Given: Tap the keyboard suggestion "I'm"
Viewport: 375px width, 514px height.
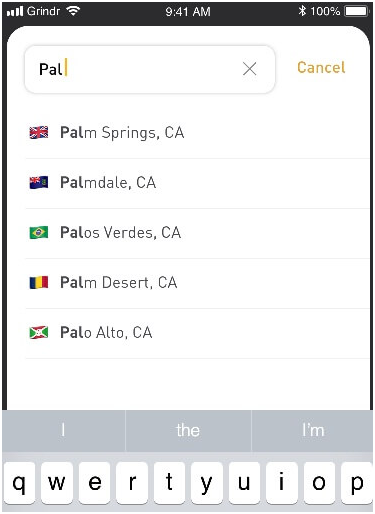Looking at the screenshot, I should (313, 430).
